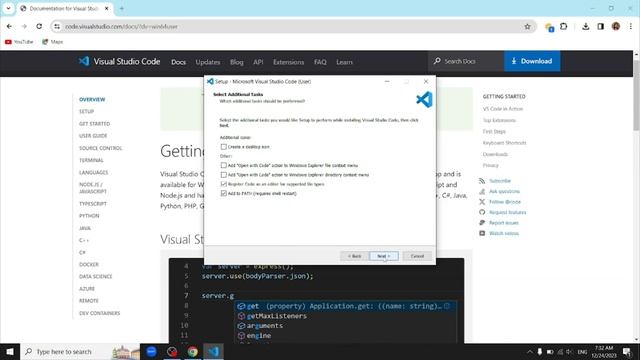Open the YouTube bookmark
640x360 pixels.
[19, 42]
